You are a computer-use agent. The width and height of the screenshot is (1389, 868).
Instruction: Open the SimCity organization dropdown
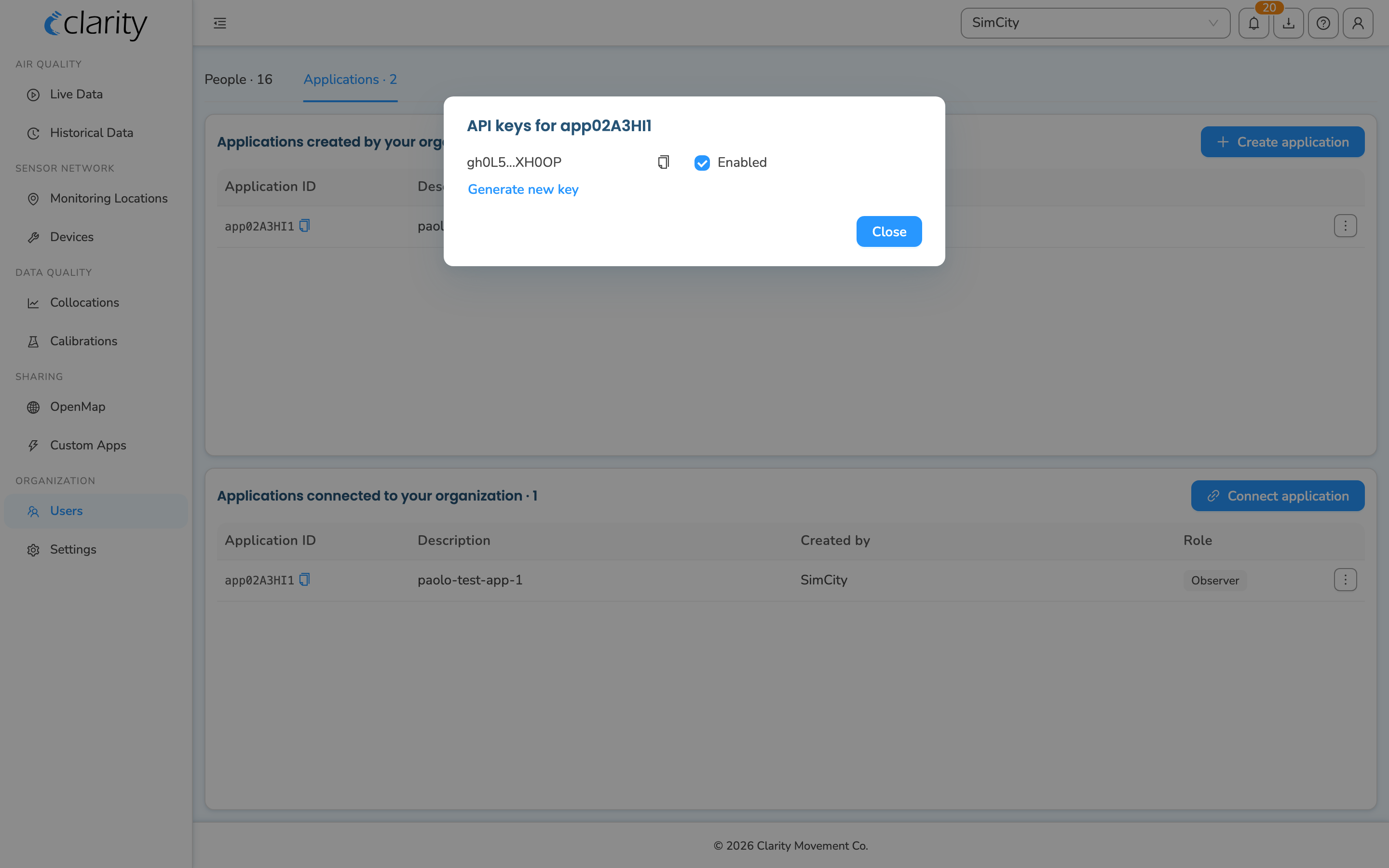pos(1095,23)
